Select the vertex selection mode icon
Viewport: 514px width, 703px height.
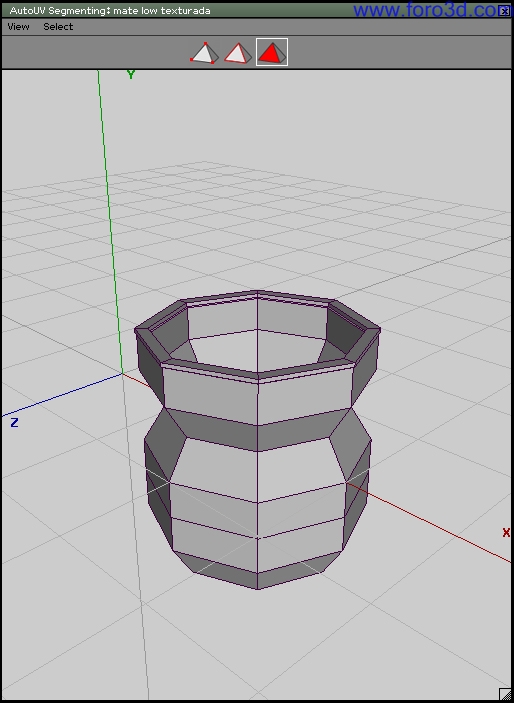tap(204, 52)
